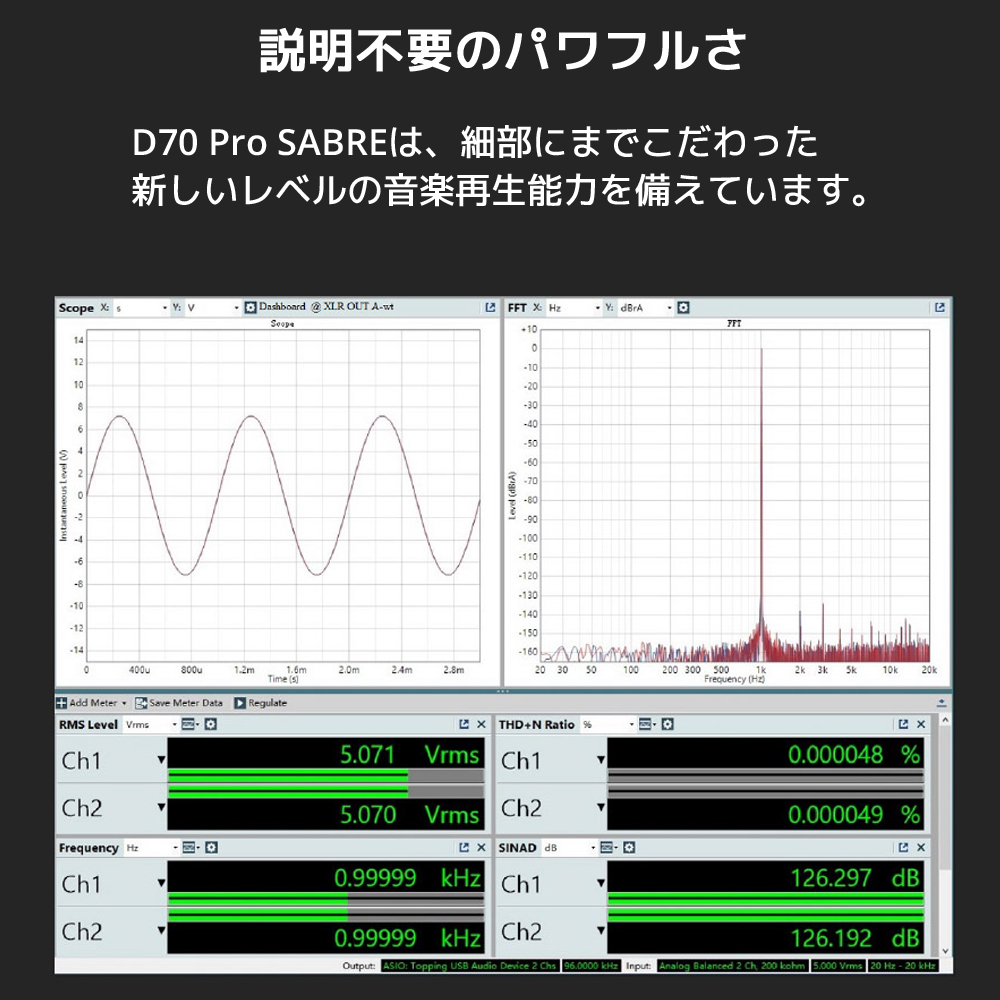Click 'Analog Balanced 2 Ch, 200 kohm' input
This screenshot has width=1000, height=1000.
pos(732,966)
